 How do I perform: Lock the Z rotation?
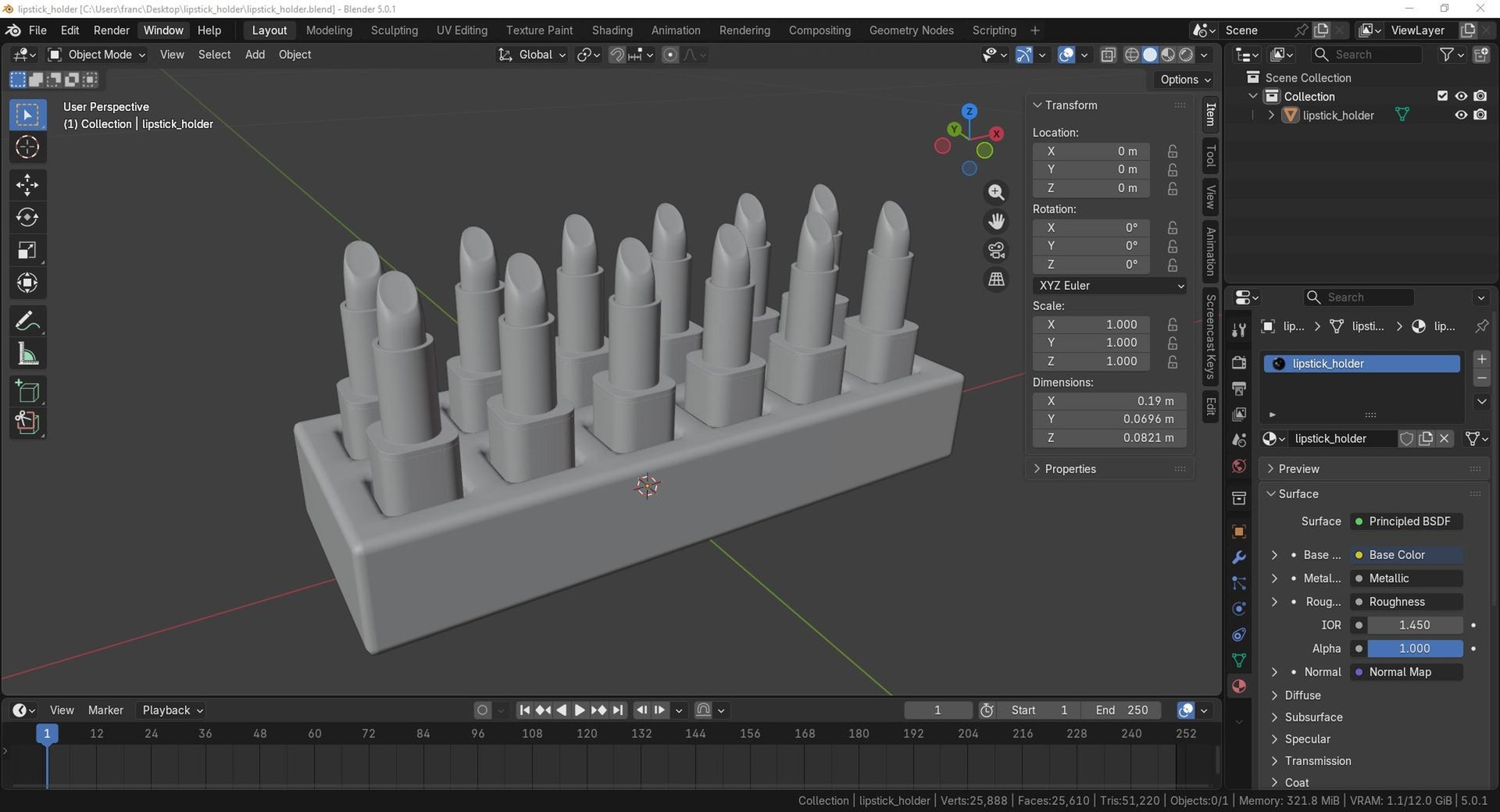(x=1173, y=265)
